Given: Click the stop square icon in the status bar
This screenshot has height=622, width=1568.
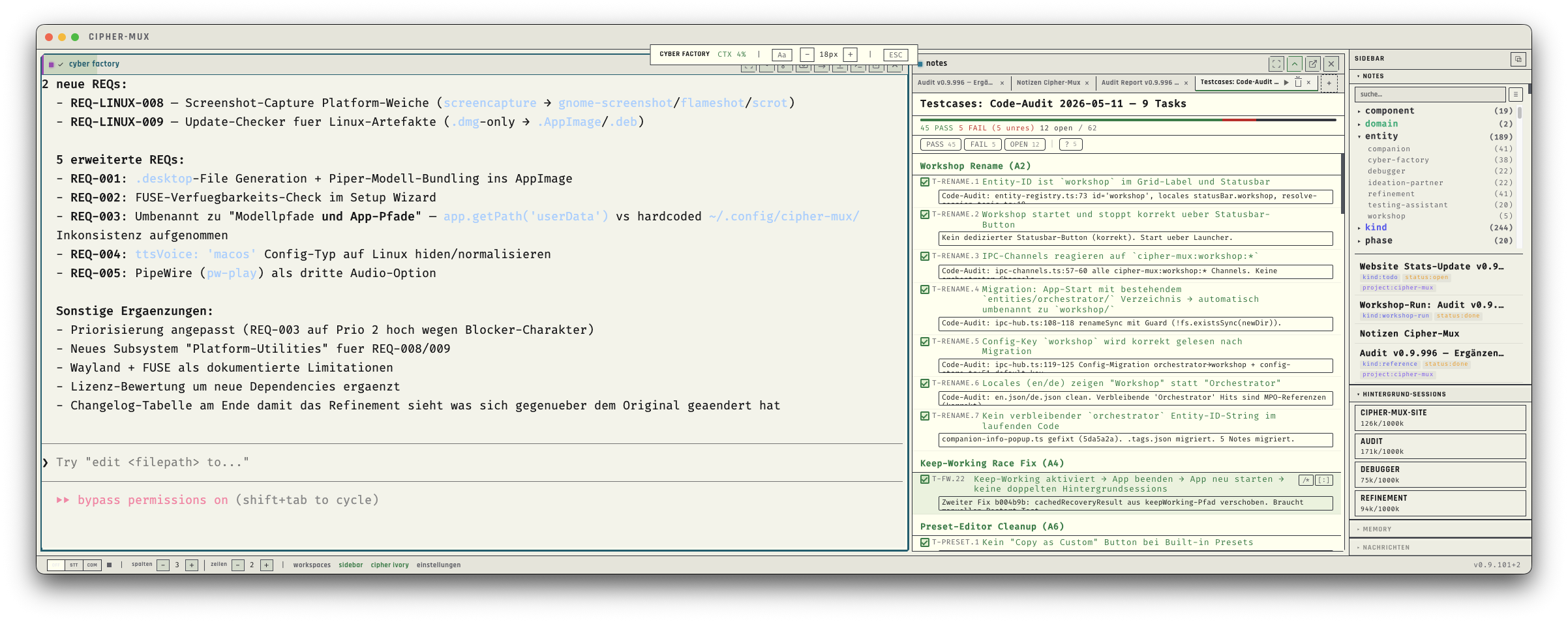Looking at the screenshot, I should pos(110,565).
